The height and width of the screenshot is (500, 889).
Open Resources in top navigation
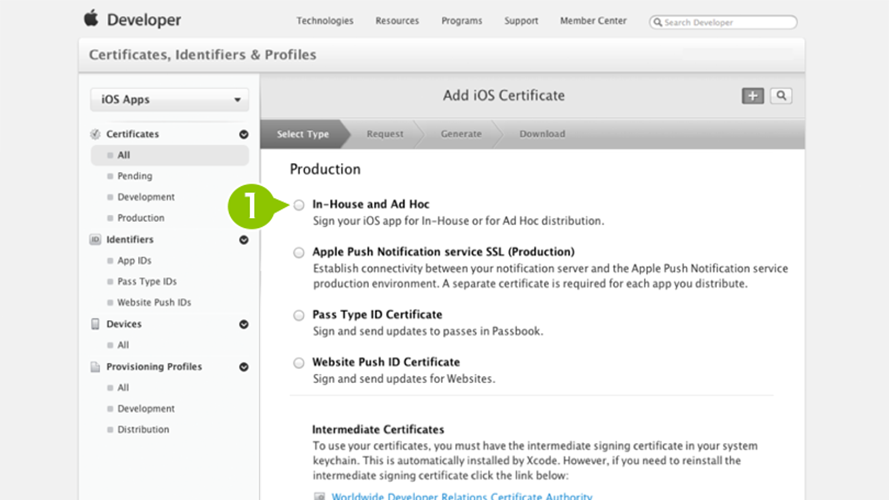397,20
